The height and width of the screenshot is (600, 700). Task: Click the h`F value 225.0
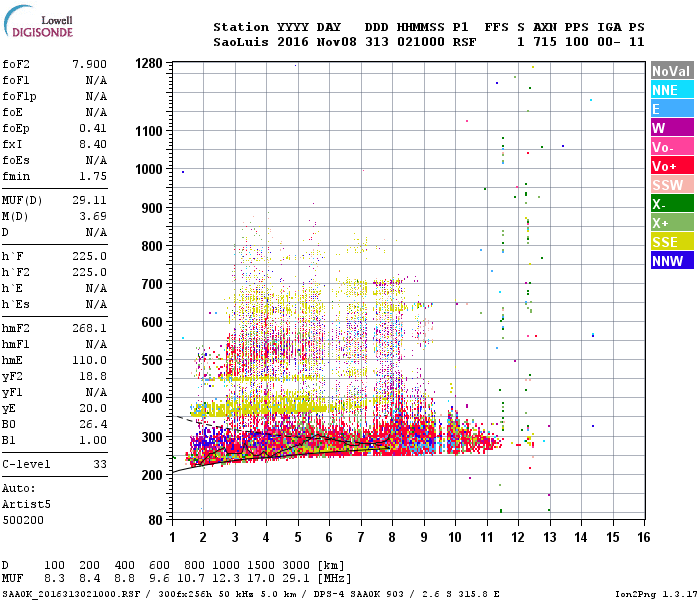point(89,256)
